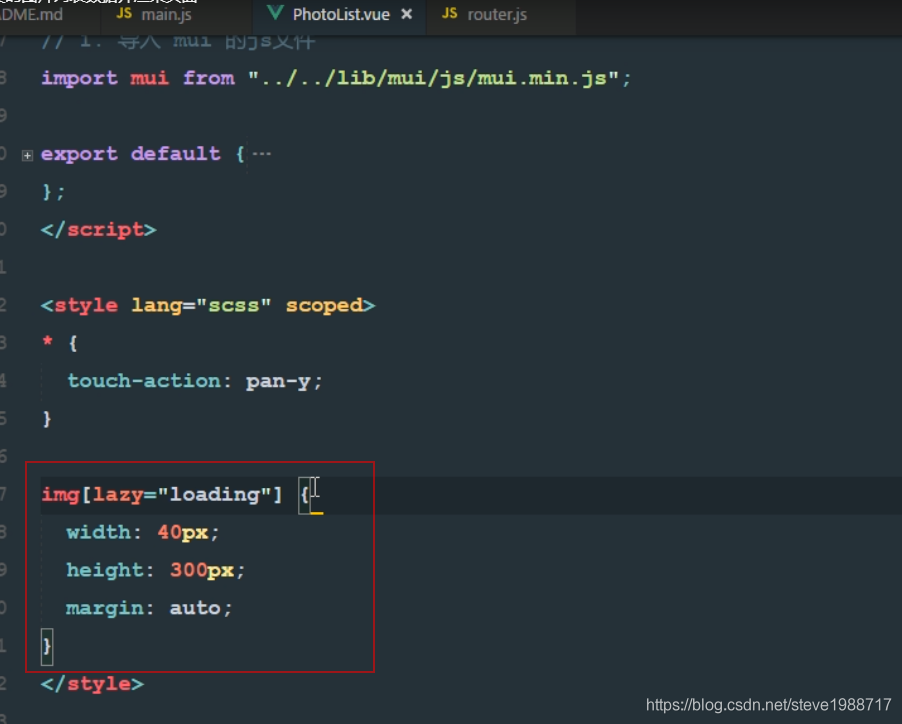Click the 'scss' lang attribute value
The image size is (902, 724).
click(x=233, y=305)
